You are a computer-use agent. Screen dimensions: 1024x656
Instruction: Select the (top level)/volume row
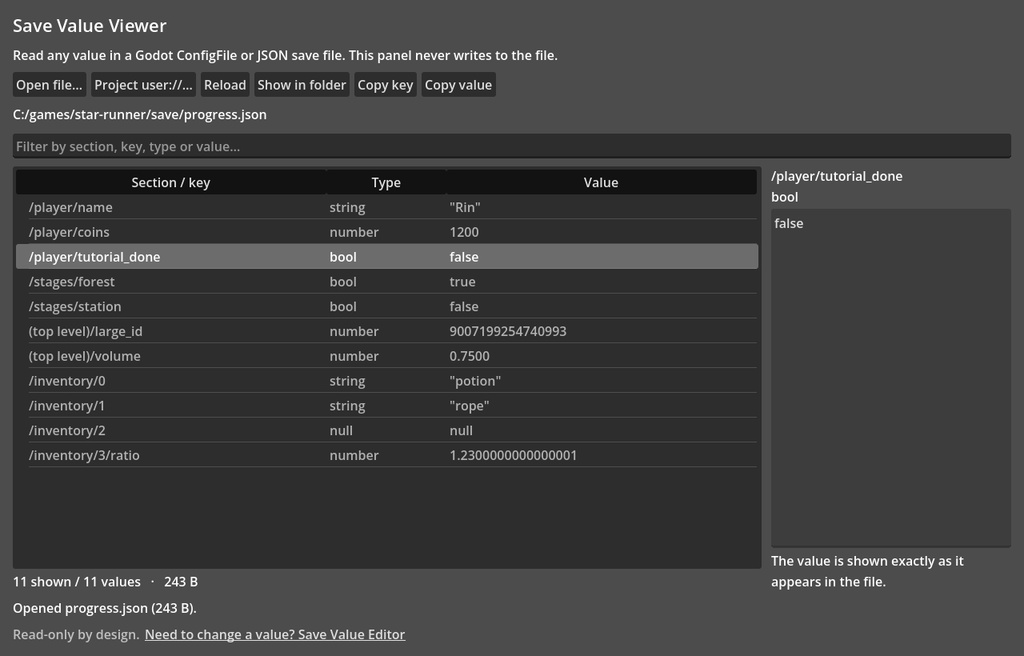click(387, 356)
